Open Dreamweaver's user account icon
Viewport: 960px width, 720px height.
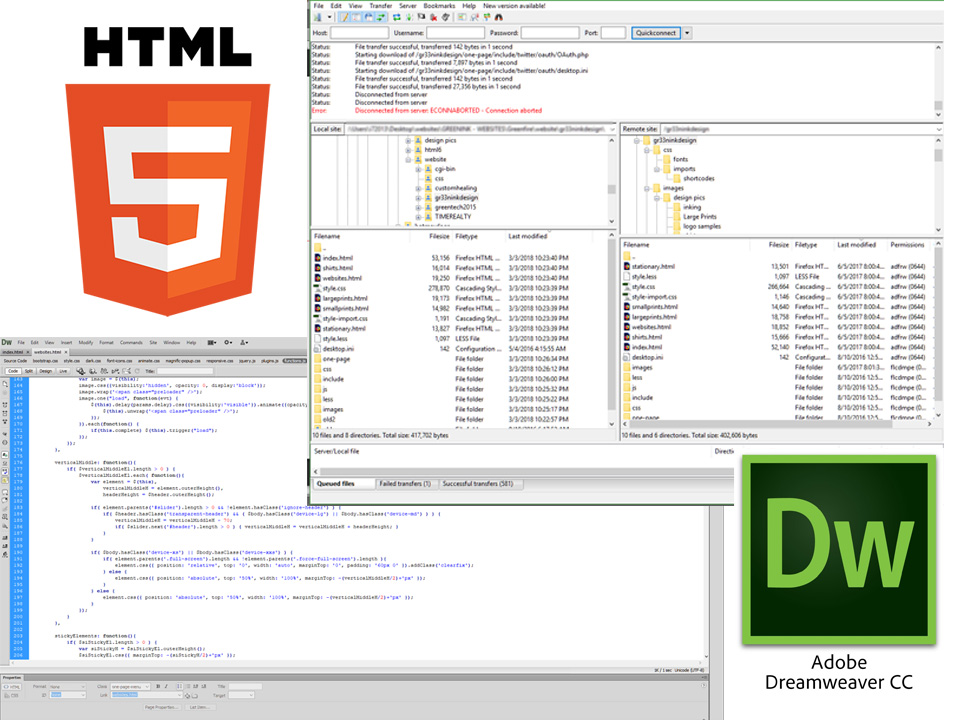pos(244,343)
